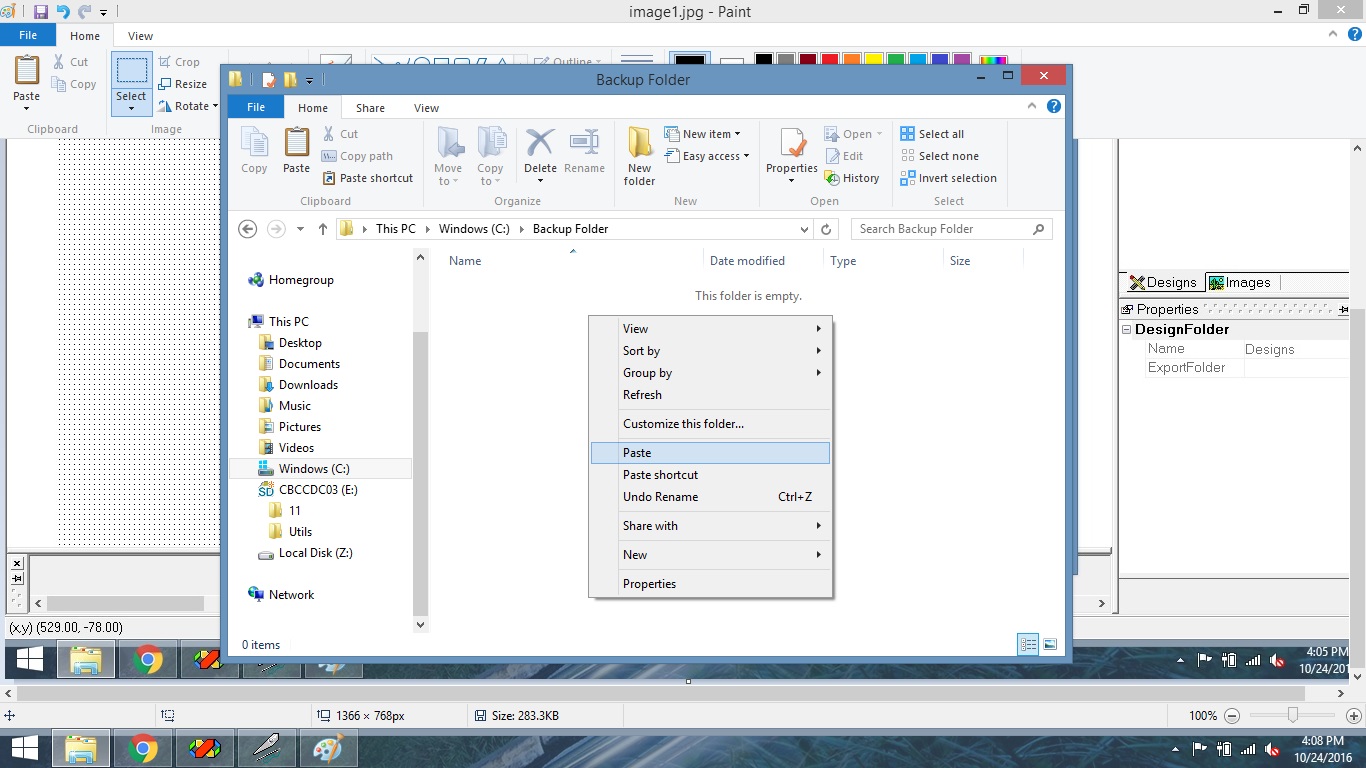Click the Crop tool in Paint's ribbon

(x=180, y=62)
